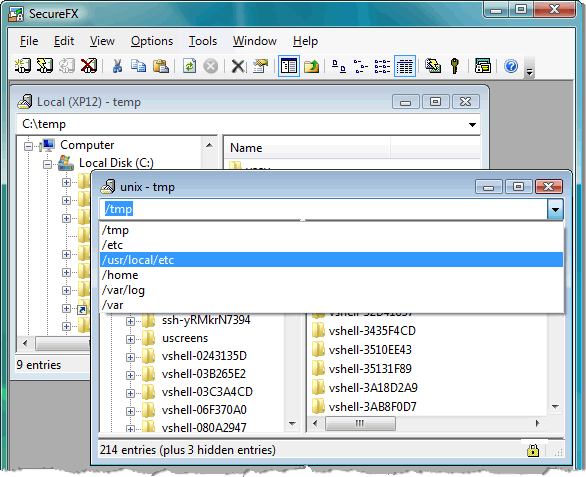Viewport: 586px width, 477px height.
Task: Toggle the folder tree pane icon
Action: [289, 66]
